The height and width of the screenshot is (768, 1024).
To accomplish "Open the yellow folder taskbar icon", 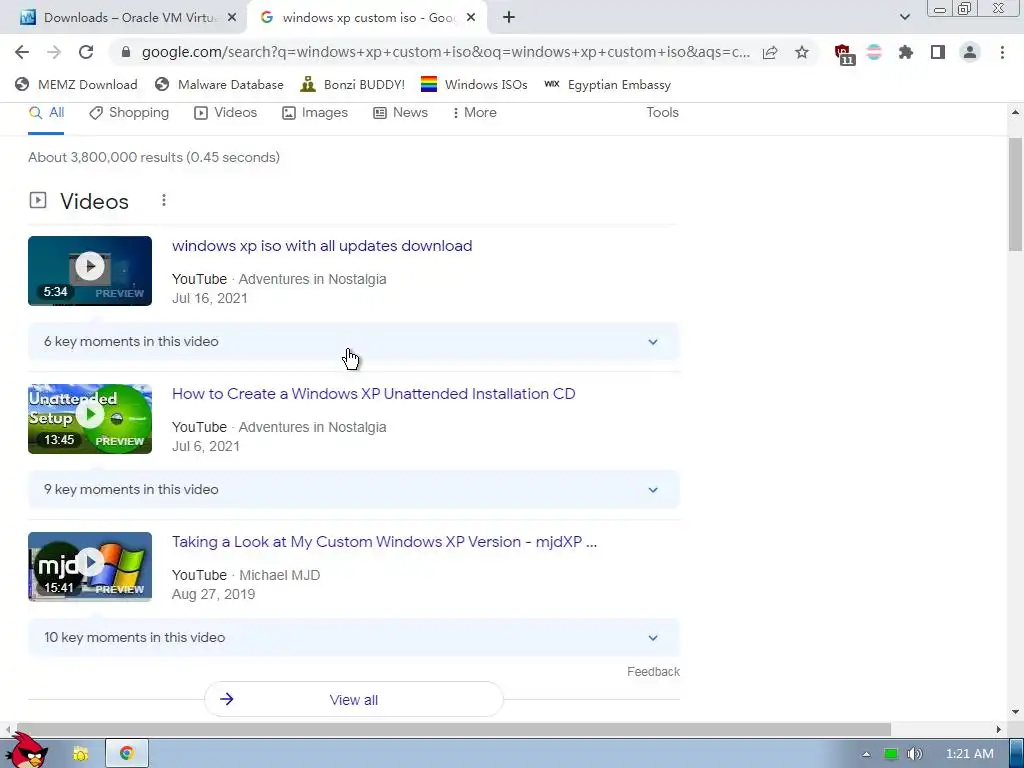I will [81, 754].
